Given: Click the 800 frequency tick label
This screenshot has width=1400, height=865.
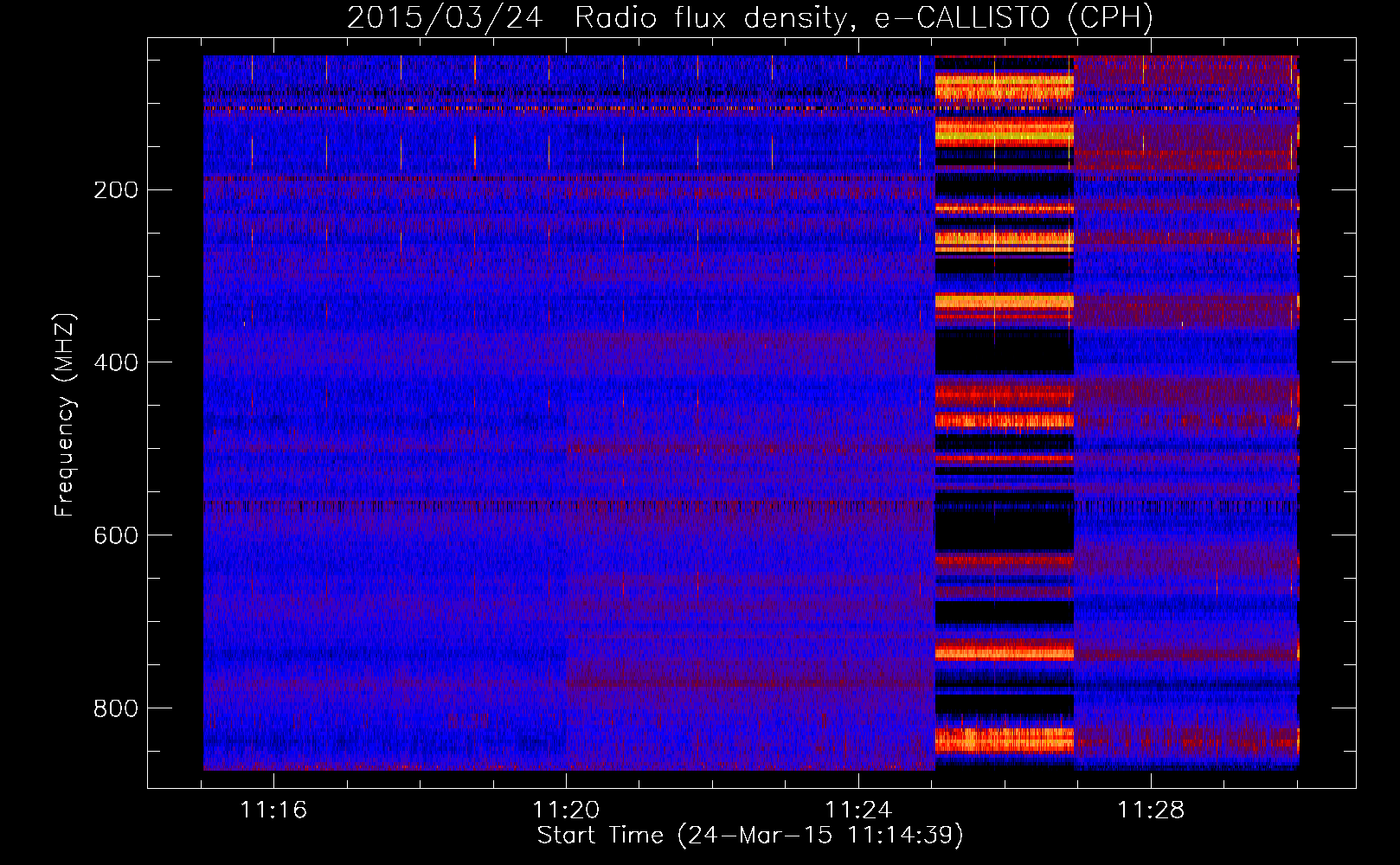Looking at the screenshot, I should (116, 708).
